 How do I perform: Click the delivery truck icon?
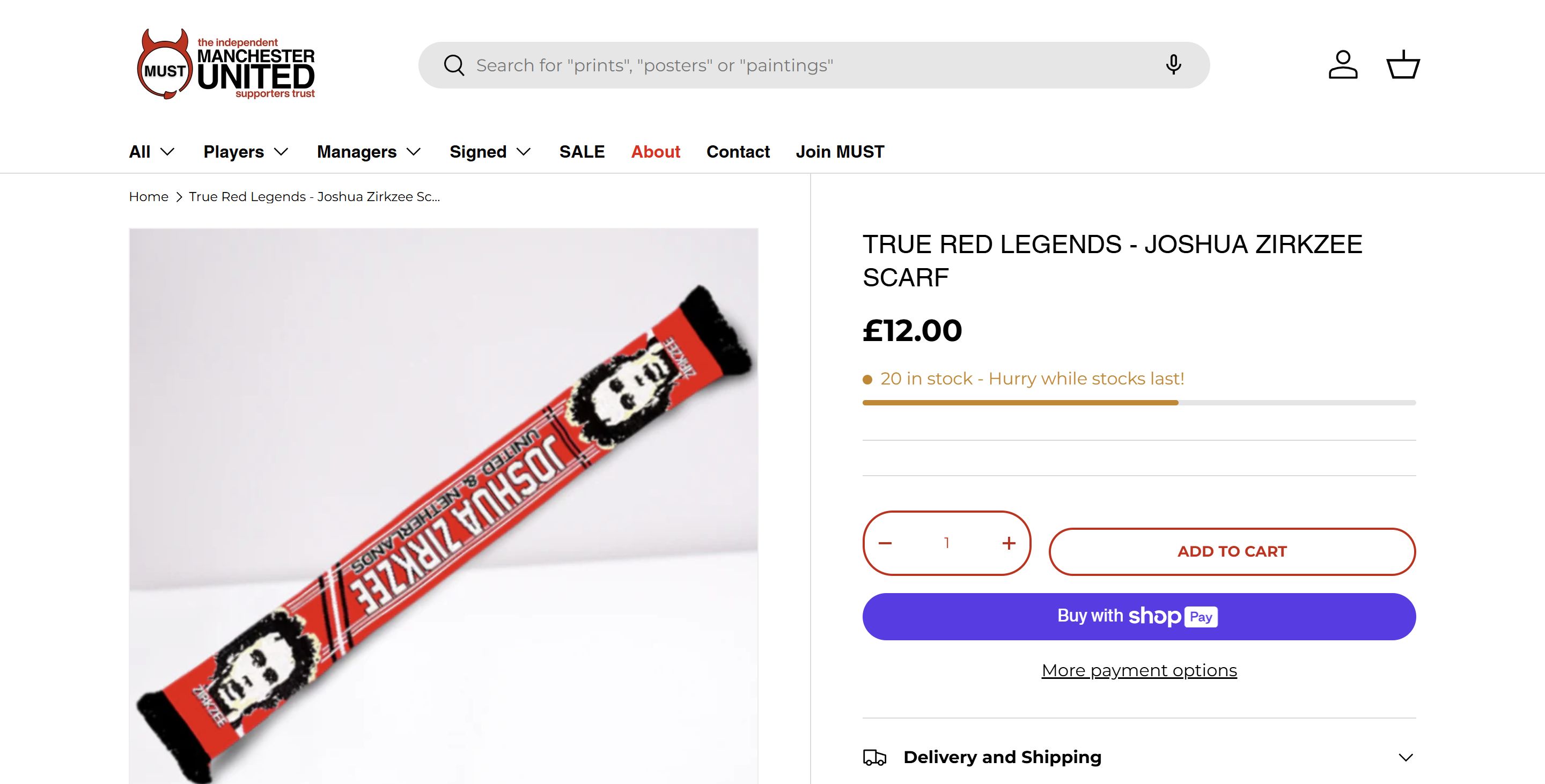point(874,758)
